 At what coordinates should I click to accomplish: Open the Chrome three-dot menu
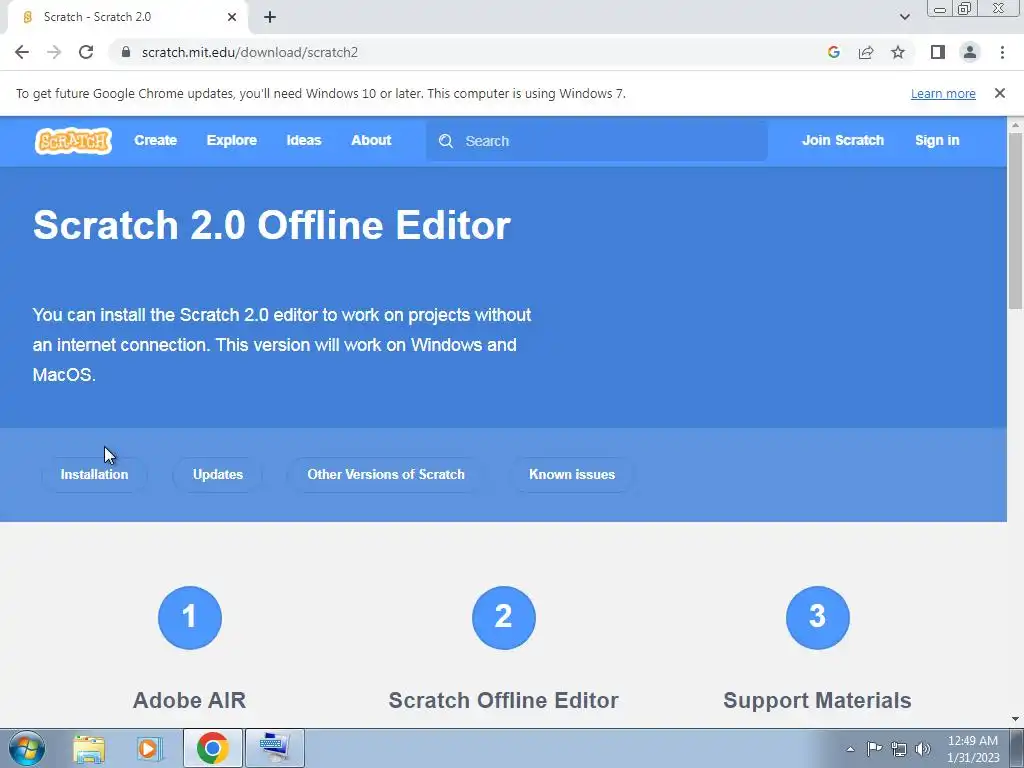pyautogui.click(x=1002, y=52)
